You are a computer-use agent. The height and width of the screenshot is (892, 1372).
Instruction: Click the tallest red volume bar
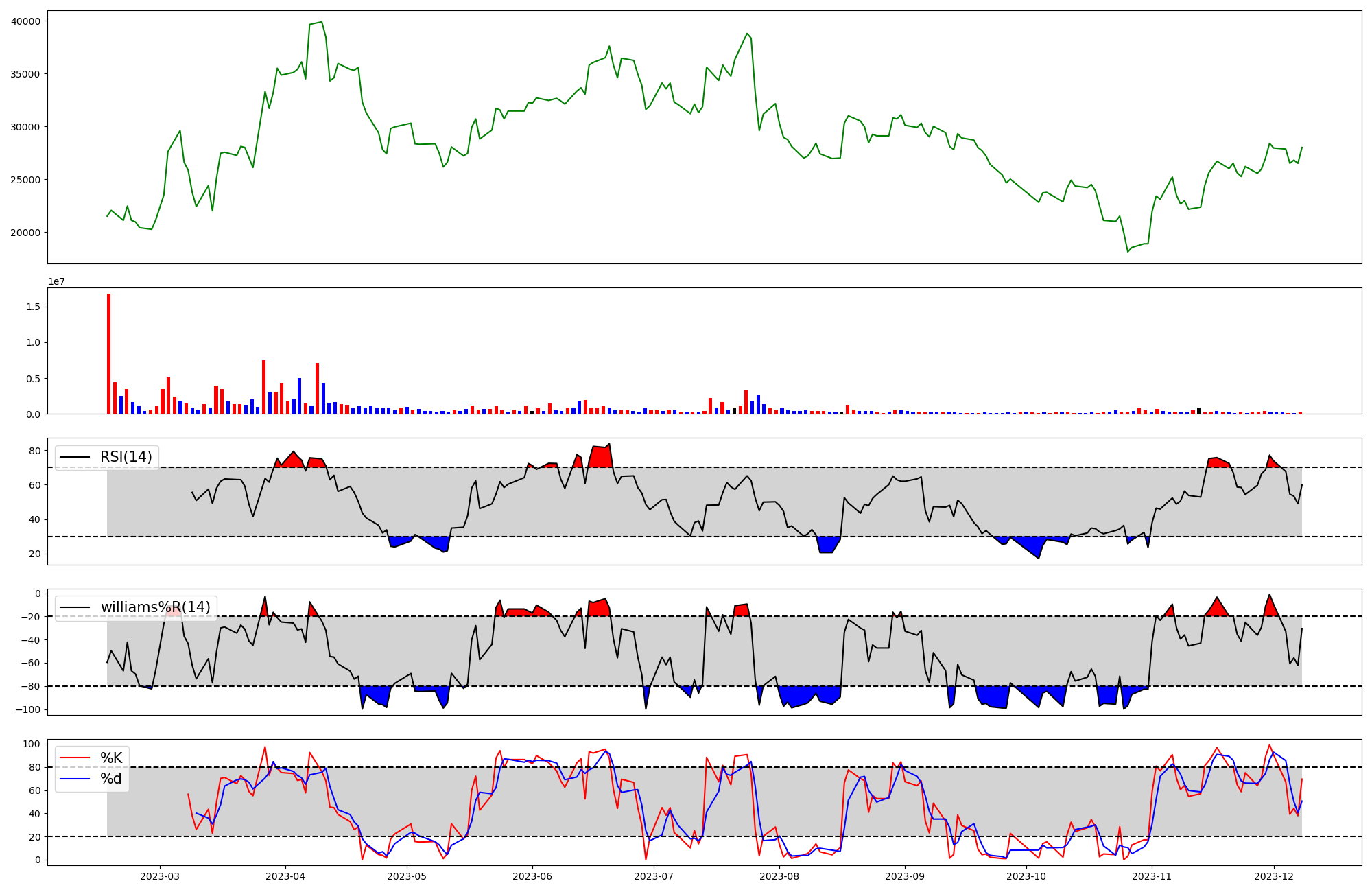click(x=108, y=353)
